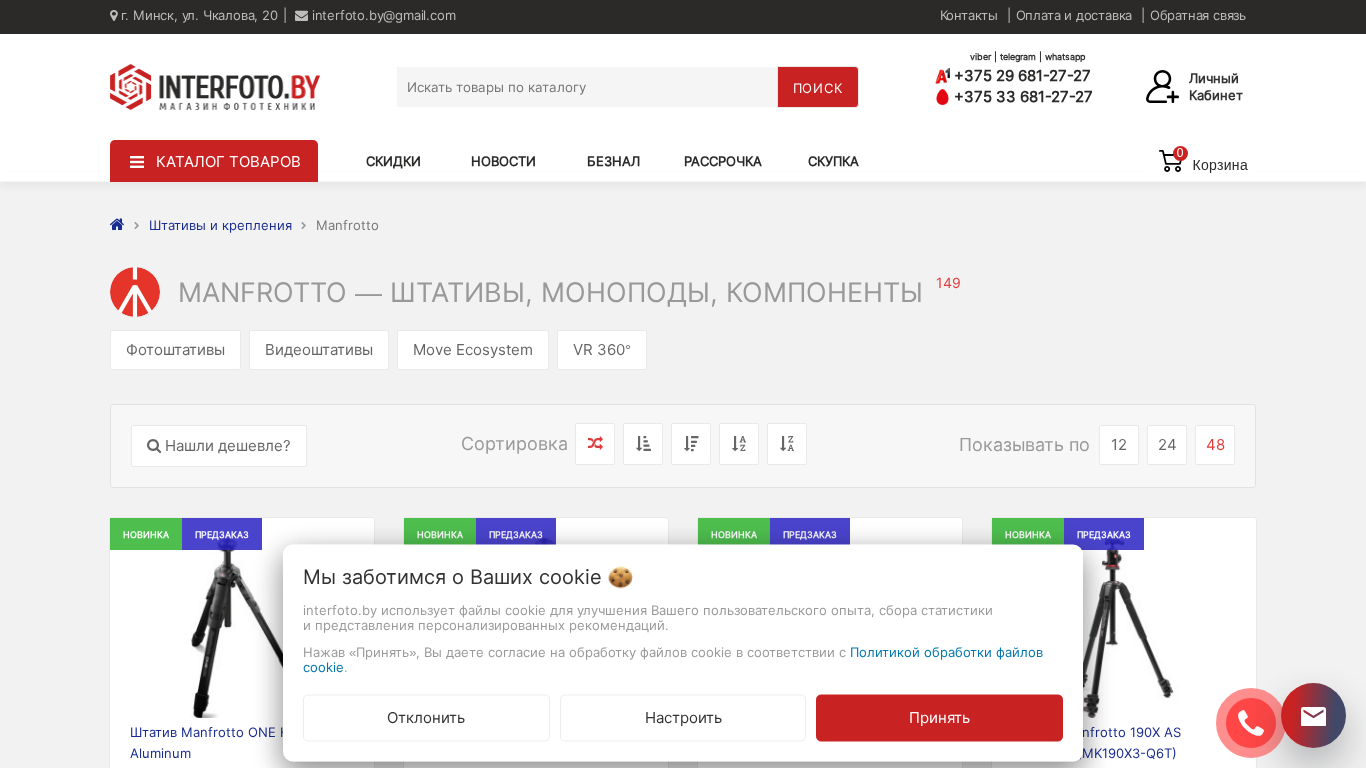Click the home breadcrumb icon
Image resolution: width=1366 pixels, height=768 pixels.
(117, 225)
